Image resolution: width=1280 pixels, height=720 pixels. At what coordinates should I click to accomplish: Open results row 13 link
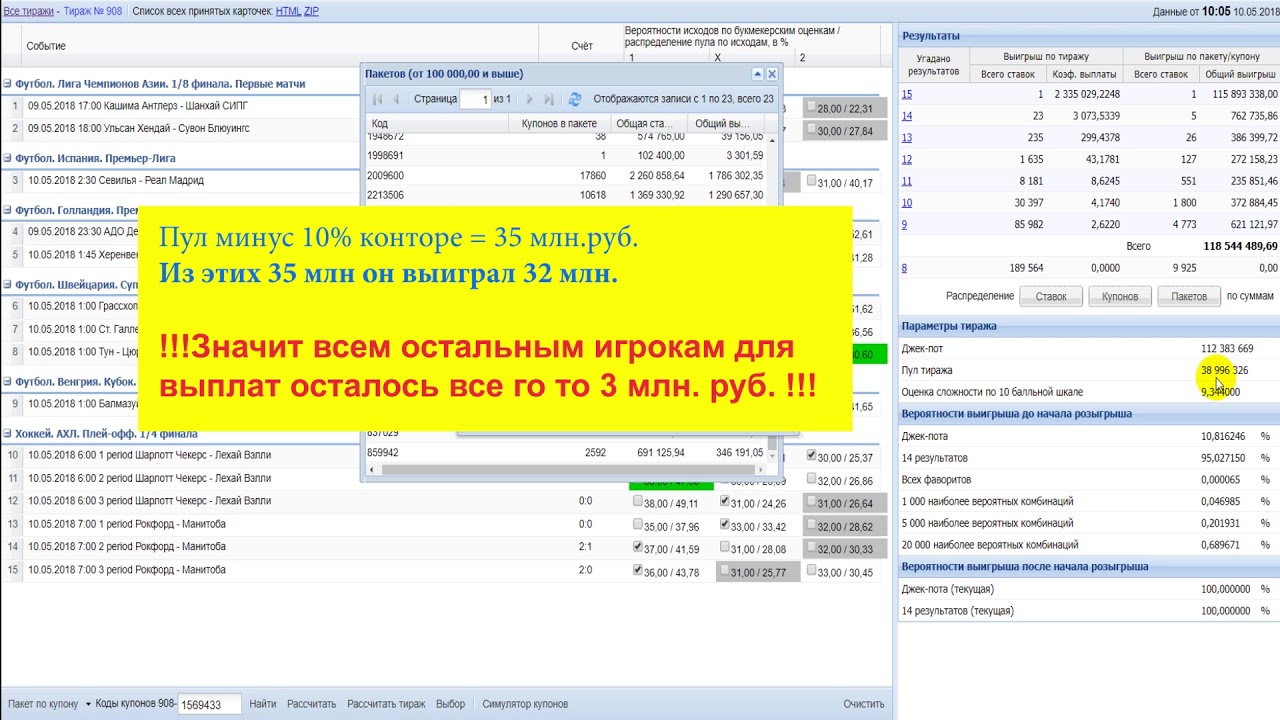pos(907,138)
